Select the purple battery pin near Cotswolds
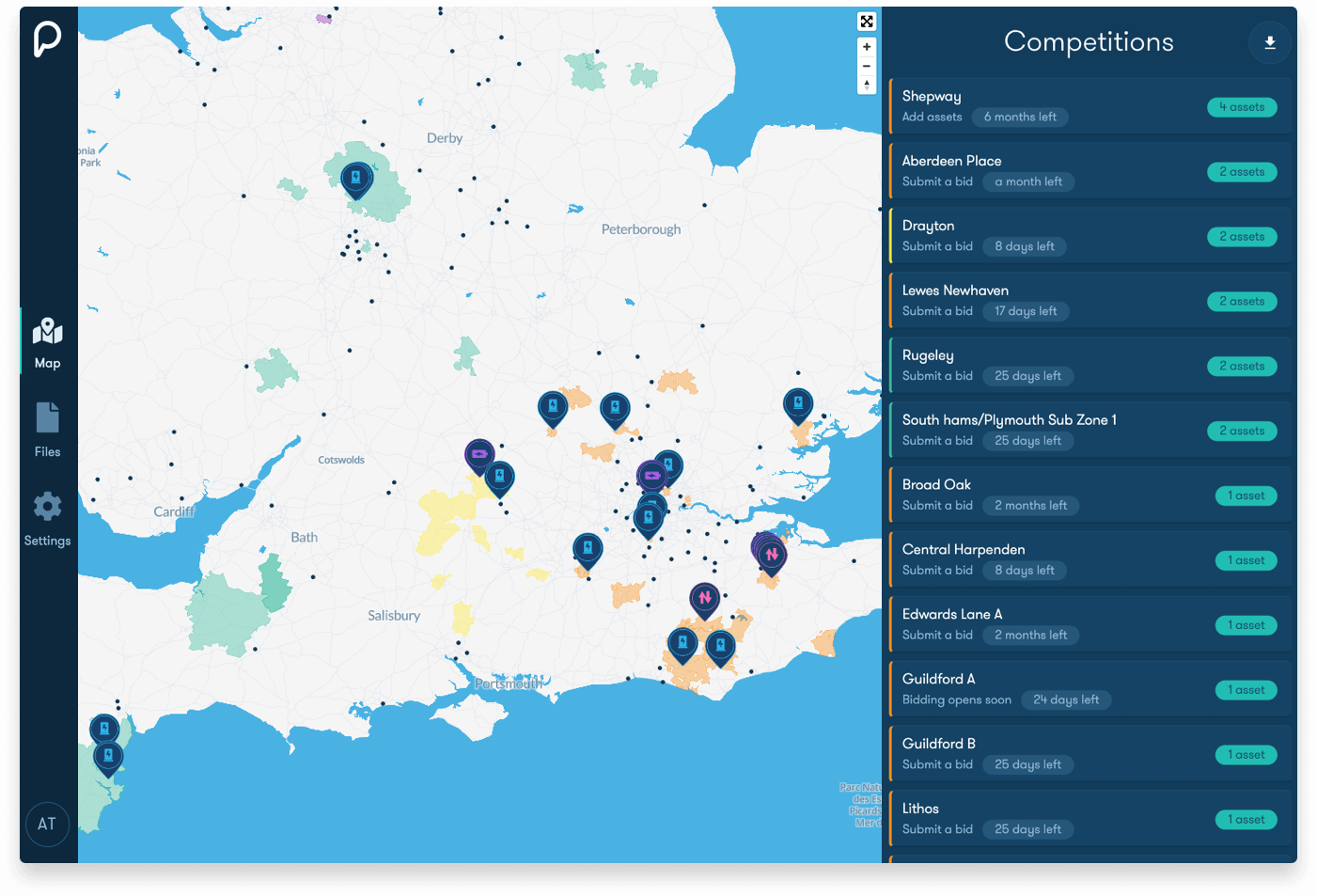This screenshot has width=1317, height=896. (x=479, y=456)
